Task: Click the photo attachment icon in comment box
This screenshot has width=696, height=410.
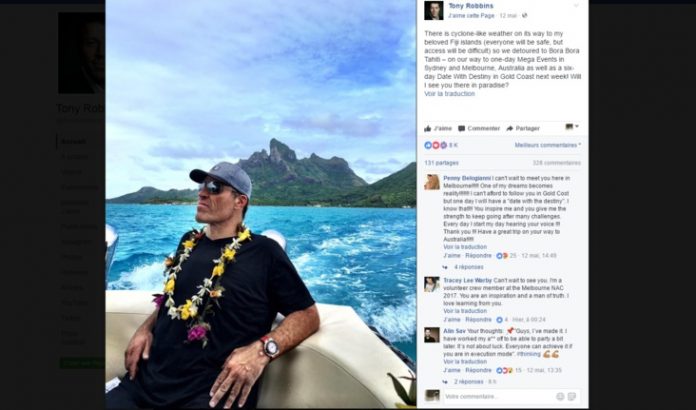Action: [572, 396]
